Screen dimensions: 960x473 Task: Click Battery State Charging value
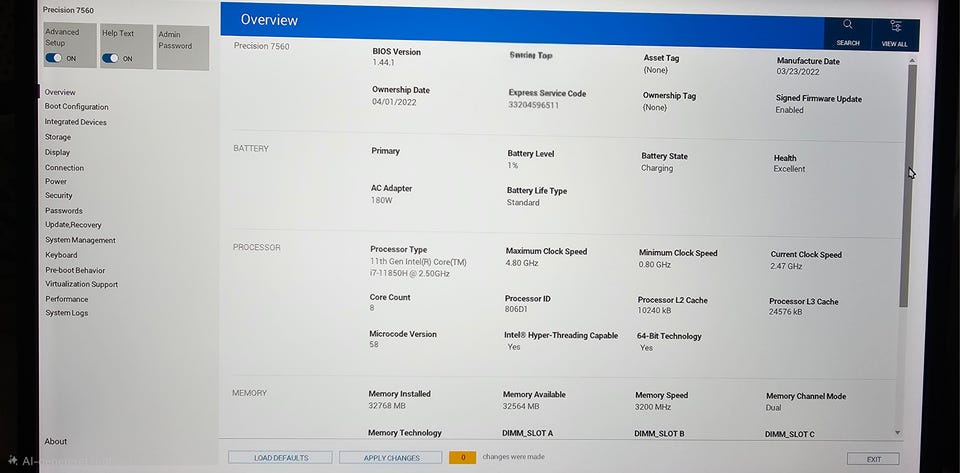(x=657, y=168)
